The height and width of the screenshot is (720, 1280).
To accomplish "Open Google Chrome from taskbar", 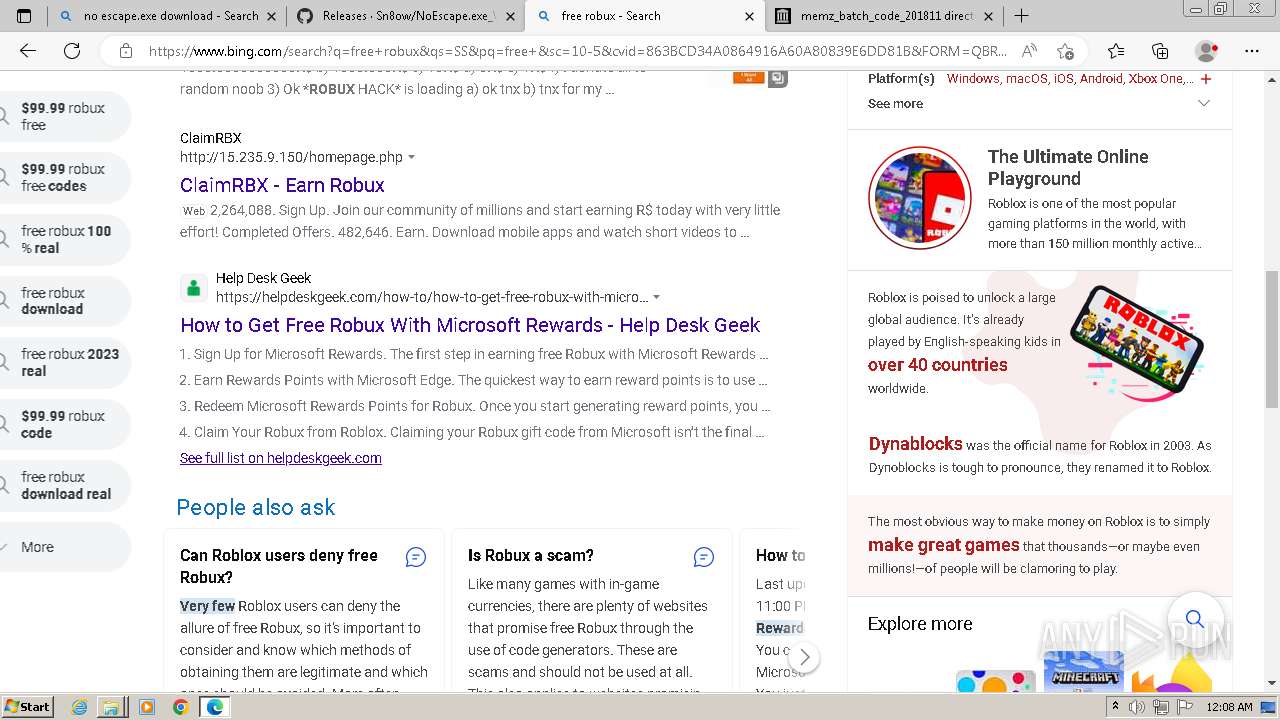I will coord(180,707).
